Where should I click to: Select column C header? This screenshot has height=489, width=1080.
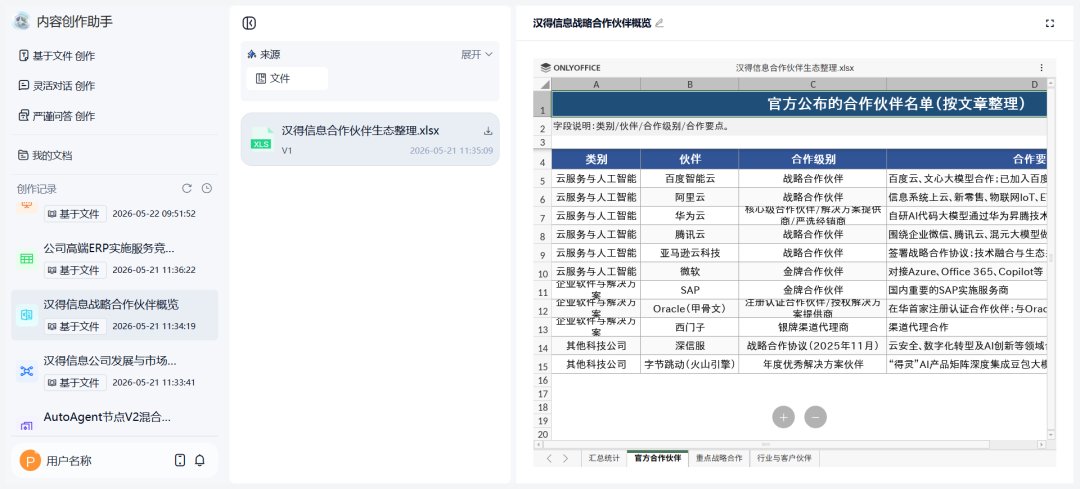(x=813, y=84)
